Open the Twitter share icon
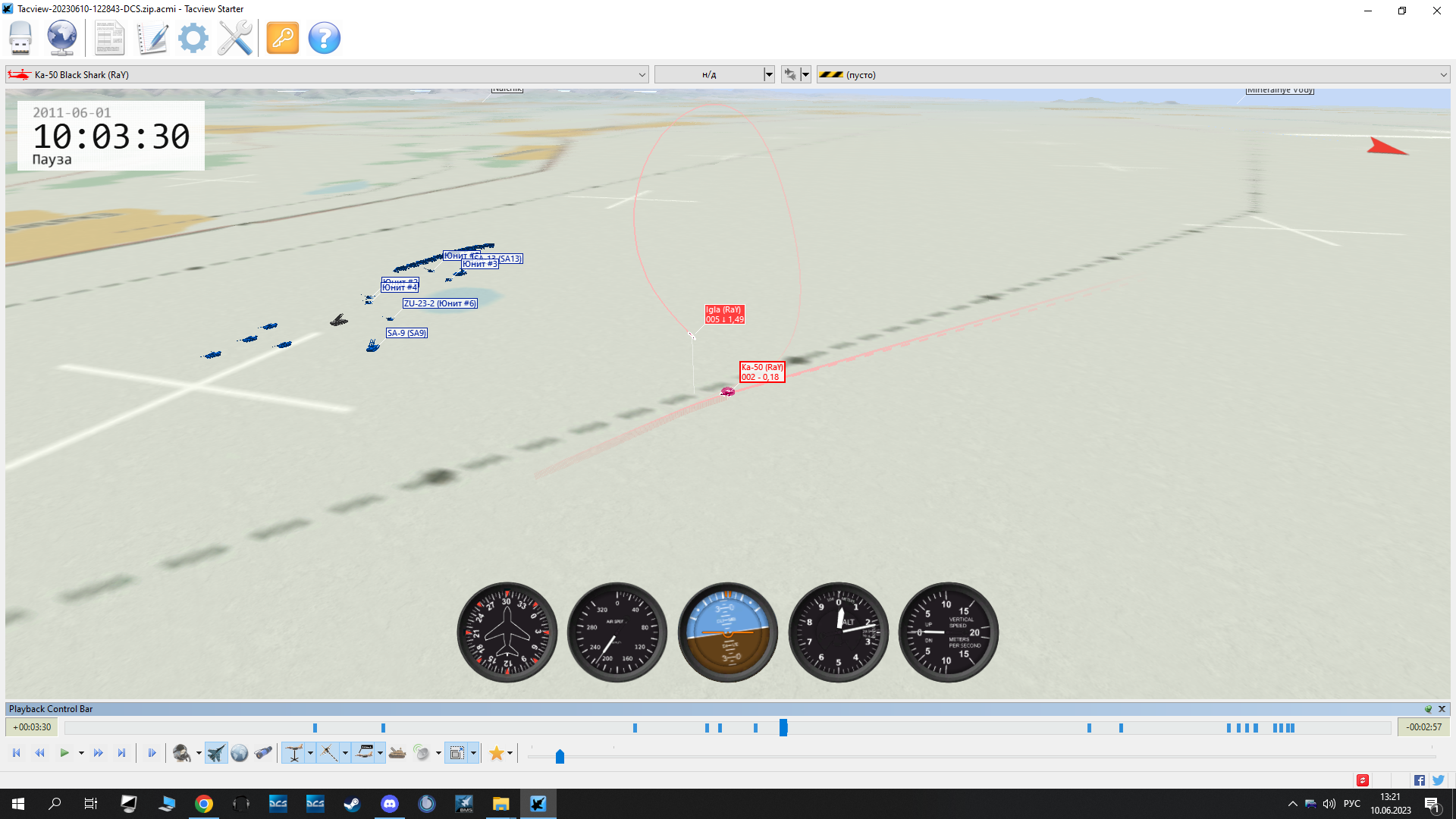 (x=1439, y=780)
